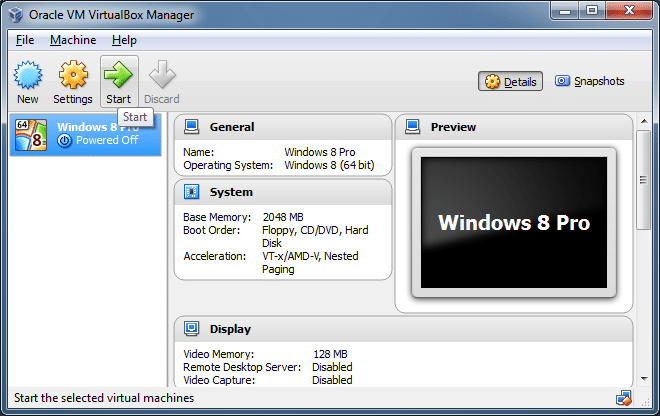
Task: Click the General section header title
Action: [232, 127]
